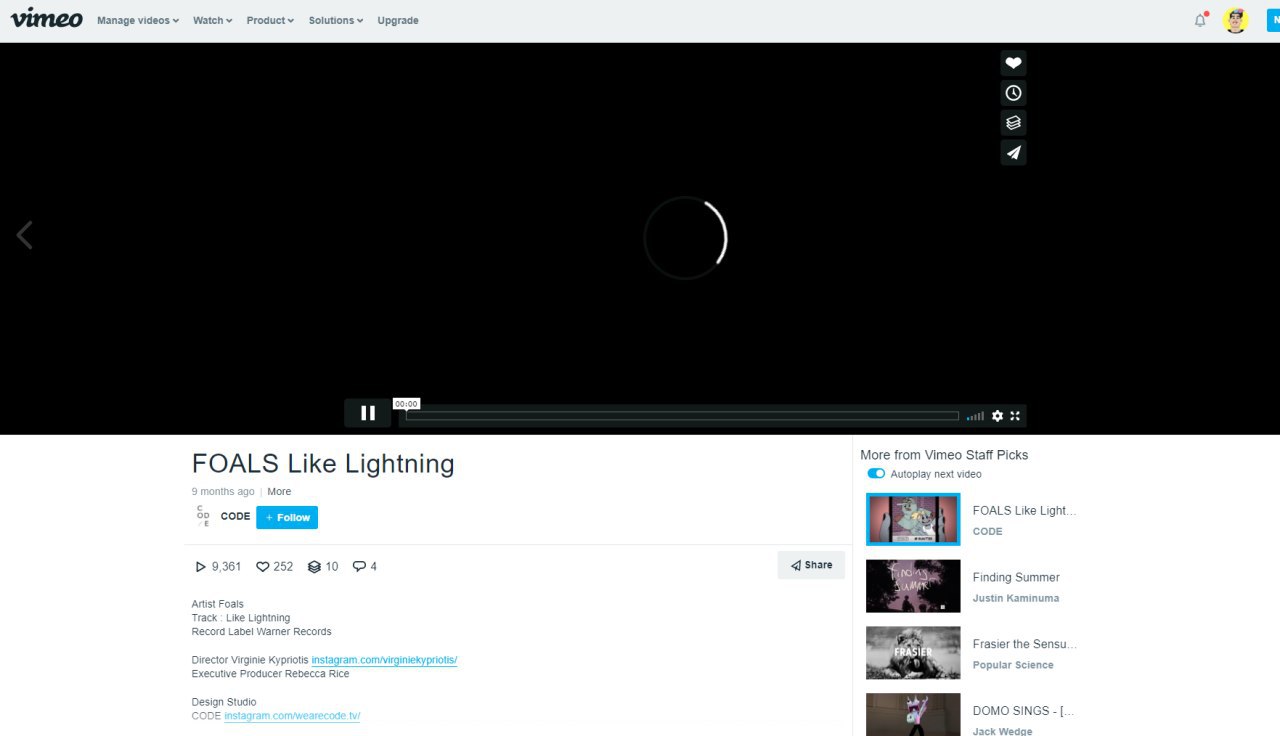
Task: Open Manage videos dropdown
Action: [x=138, y=20]
